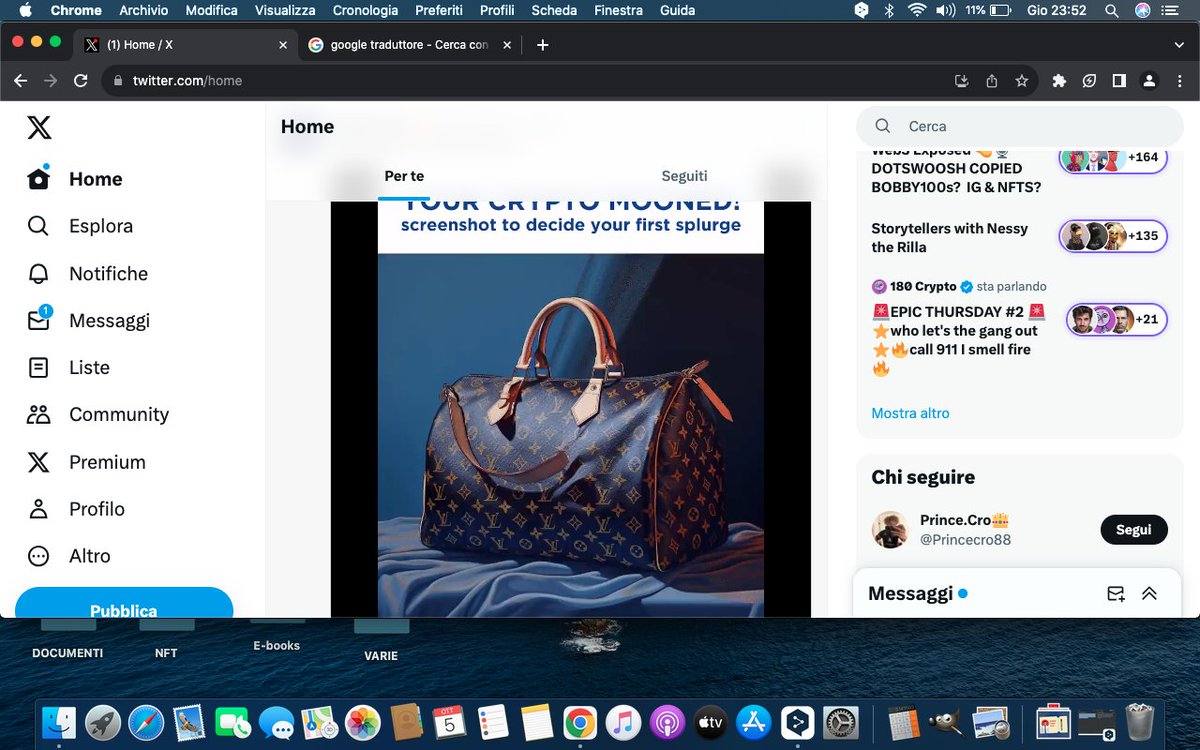Open the Profilo person icon
This screenshot has height=750, width=1200.
pos(38,509)
